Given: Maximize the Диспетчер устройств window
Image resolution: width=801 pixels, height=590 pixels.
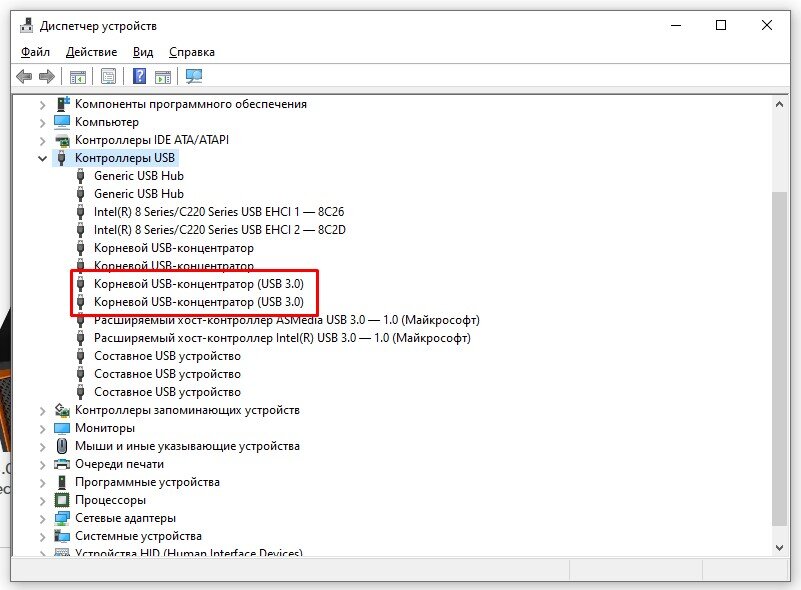Looking at the screenshot, I should 721,25.
